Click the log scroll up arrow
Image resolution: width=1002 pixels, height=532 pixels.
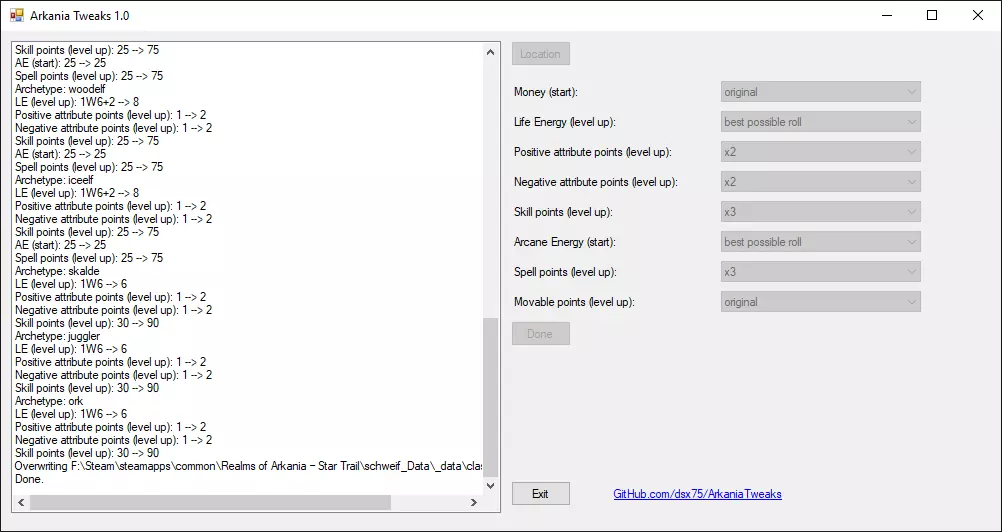coord(490,52)
